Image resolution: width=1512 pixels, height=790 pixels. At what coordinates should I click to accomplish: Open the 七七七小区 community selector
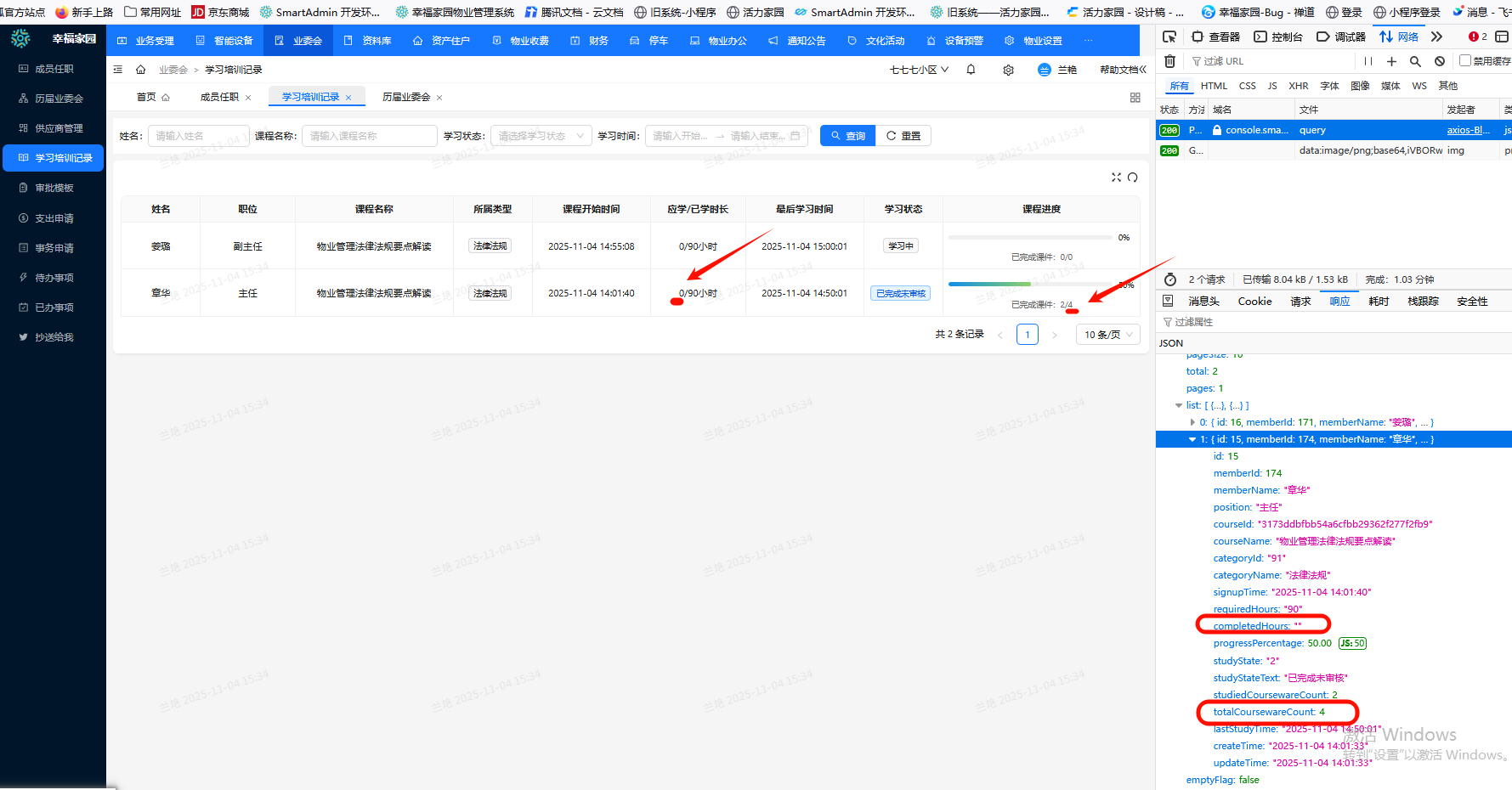[x=919, y=70]
